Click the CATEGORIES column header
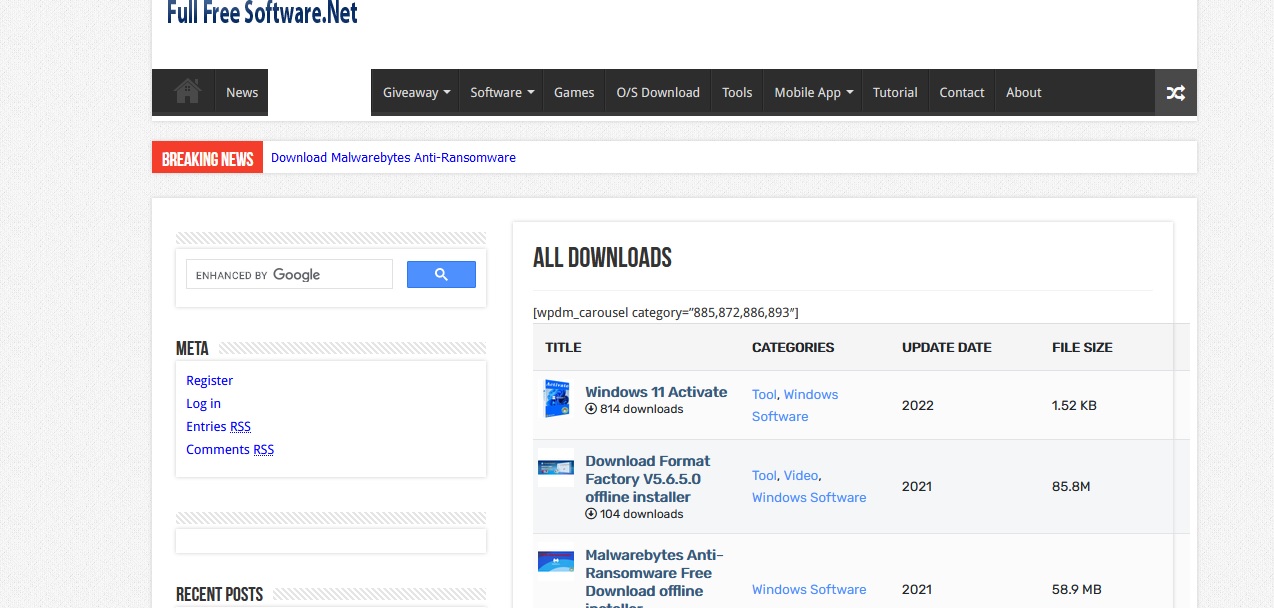This screenshot has height=608, width=1274. point(793,347)
